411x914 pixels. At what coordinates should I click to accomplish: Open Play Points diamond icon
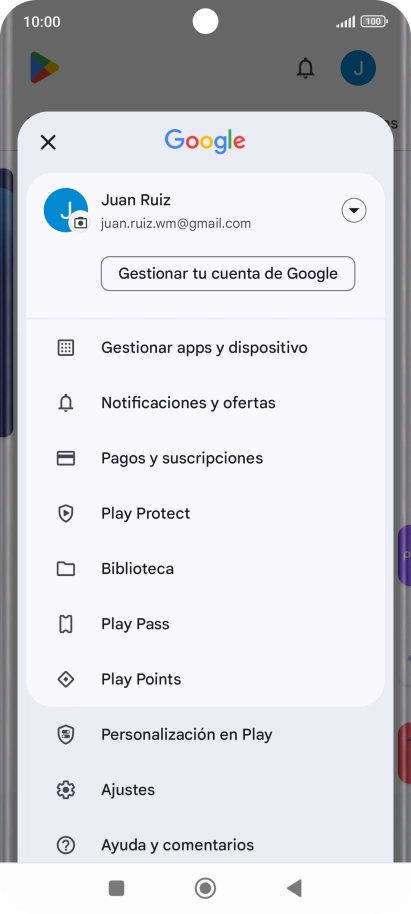pyautogui.click(x=66, y=680)
